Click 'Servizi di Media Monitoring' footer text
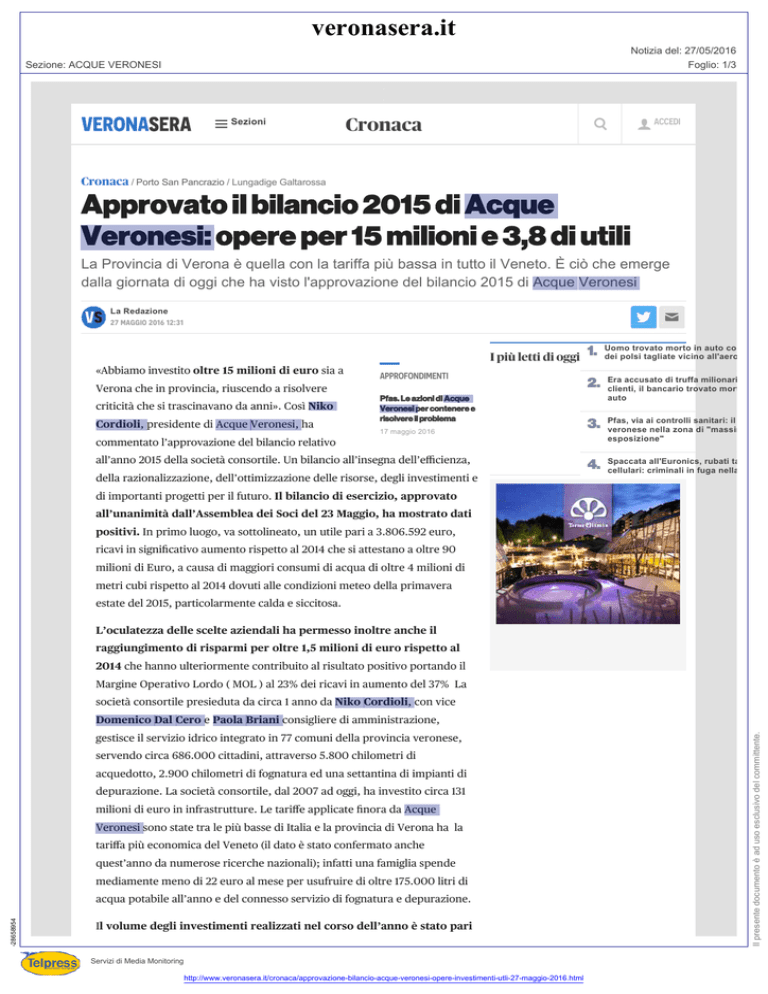This screenshot has height=994, width=768. point(137,961)
